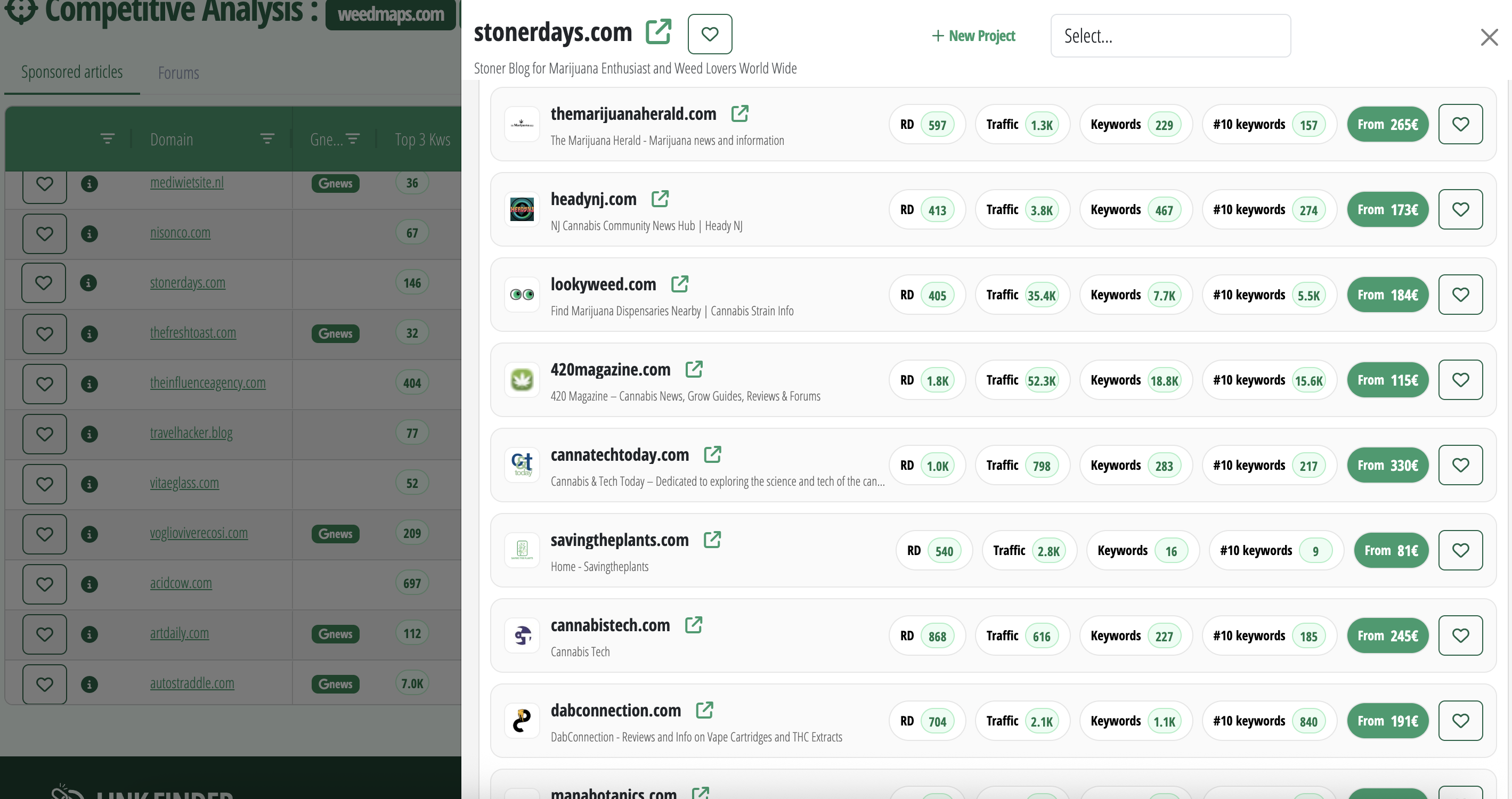Open the themarijuanaherald.com site logo thumbnail

[x=522, y=124]
